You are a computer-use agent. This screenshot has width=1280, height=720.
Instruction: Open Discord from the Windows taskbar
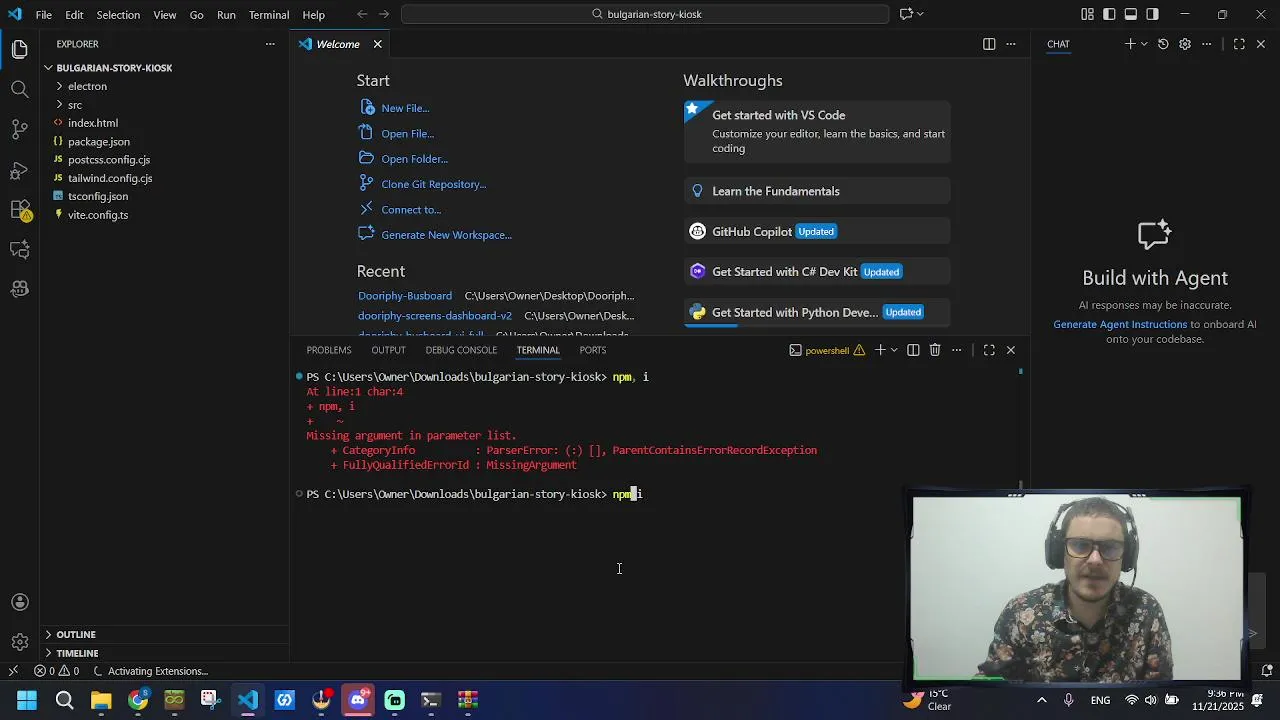[358, 700]
